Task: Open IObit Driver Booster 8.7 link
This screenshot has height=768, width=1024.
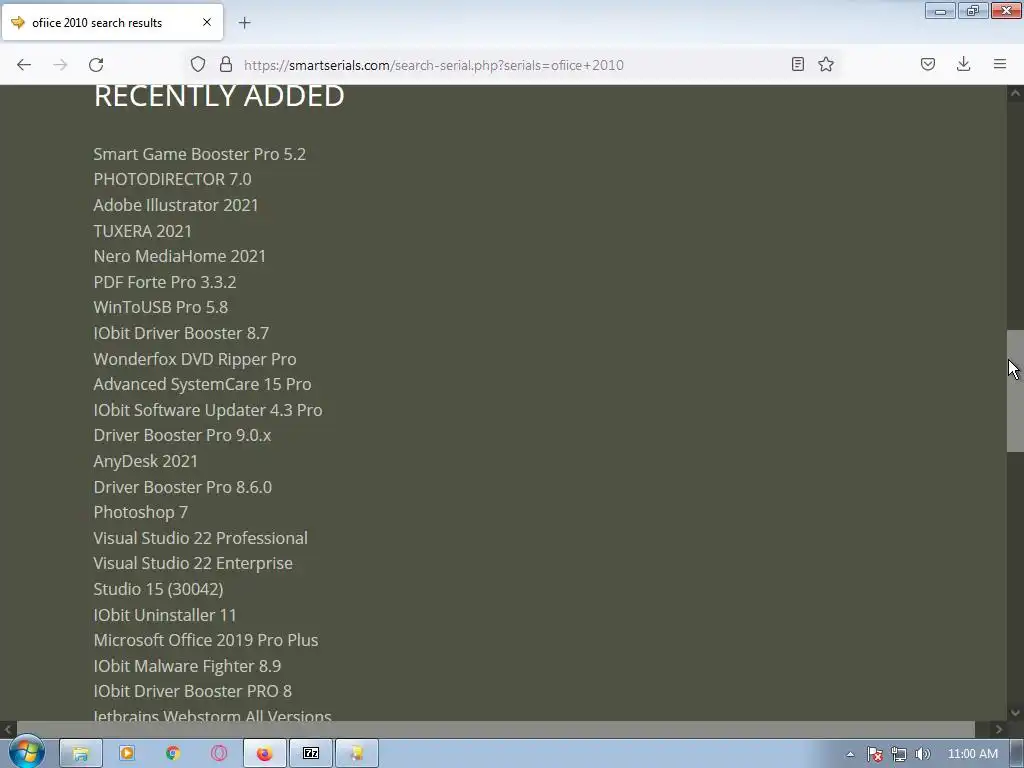Action: click(181, 333)
